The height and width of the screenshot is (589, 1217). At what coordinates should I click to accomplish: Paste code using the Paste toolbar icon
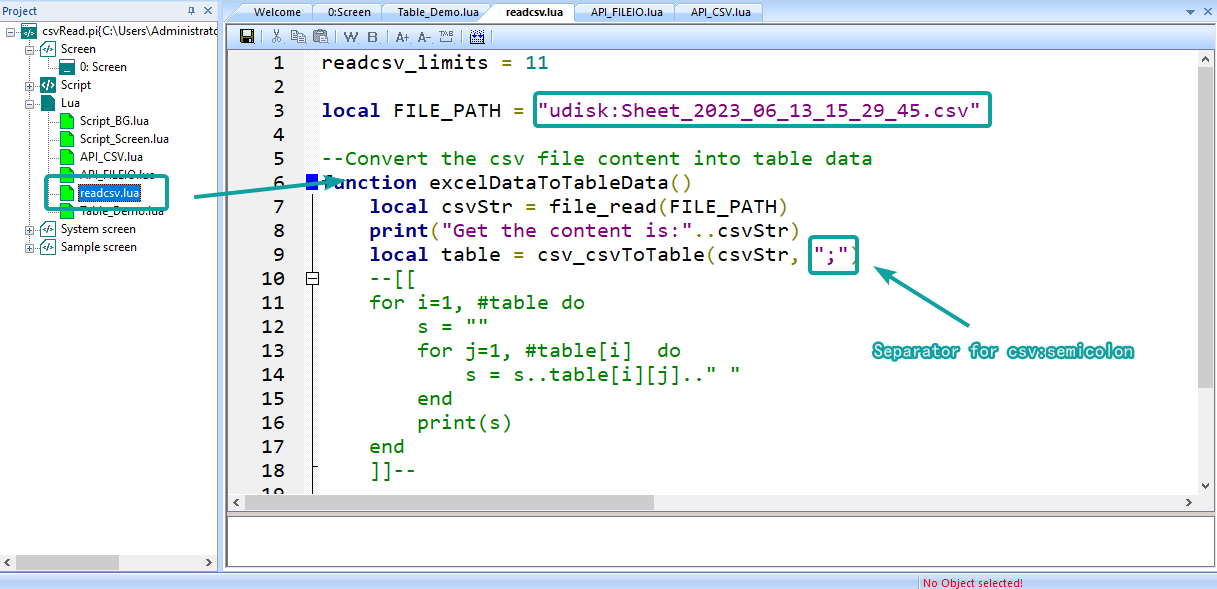click(320, 36)
